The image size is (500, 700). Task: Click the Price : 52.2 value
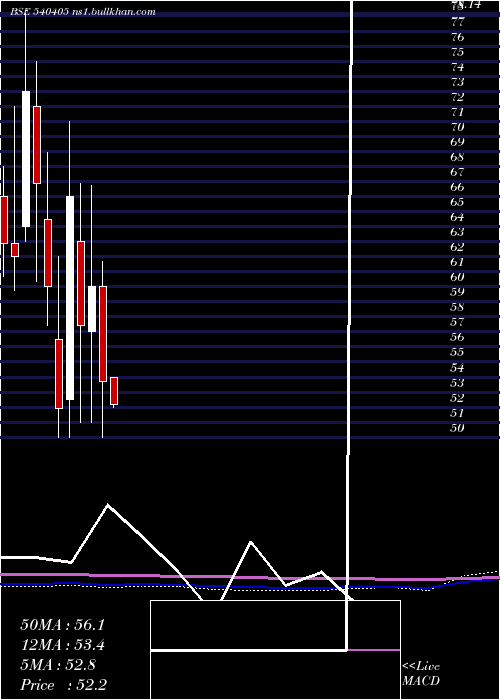[x=63, y=685]
